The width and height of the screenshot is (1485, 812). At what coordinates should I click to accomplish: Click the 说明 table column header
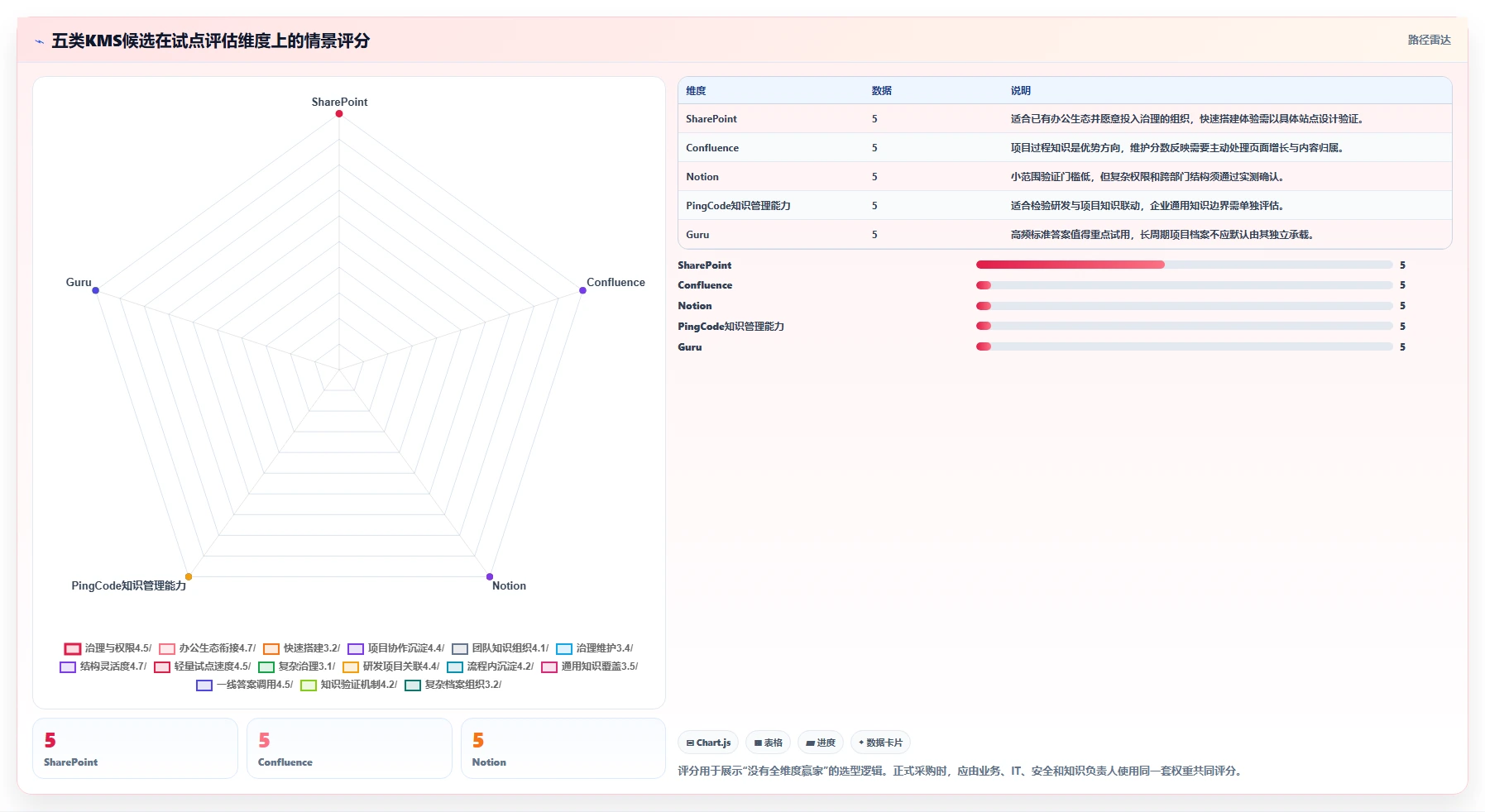(x=1020, y=91)
